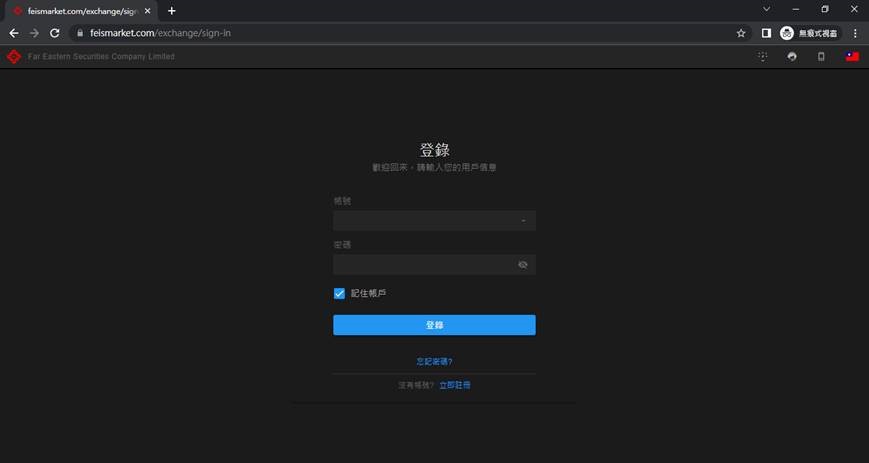Focus the password input field
The height and width of the screenshot is (463, 869).
coord(434,264)
